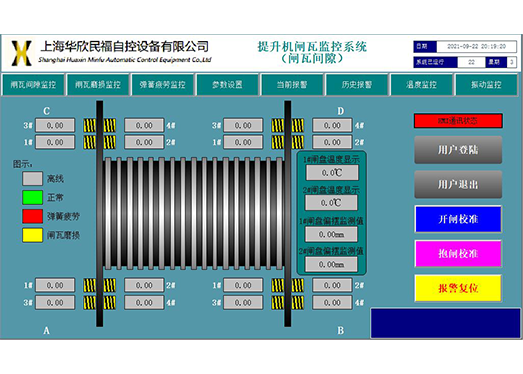Viewport: 523px width, 374px height.
Task: Start 抱闸校准 calibration
Action: (x=458, y=254)
